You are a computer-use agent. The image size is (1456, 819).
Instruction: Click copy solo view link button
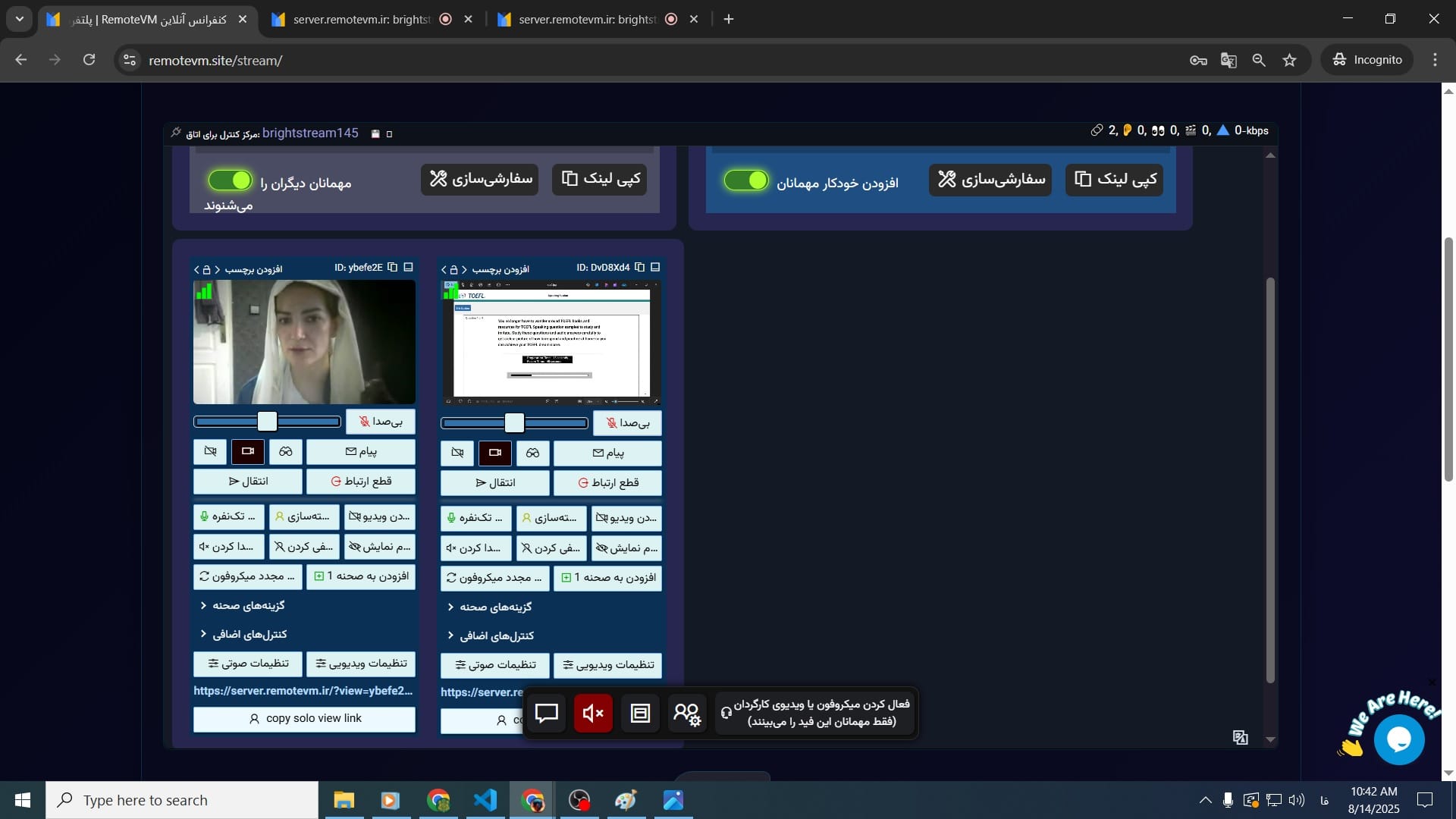click(304, 718)
